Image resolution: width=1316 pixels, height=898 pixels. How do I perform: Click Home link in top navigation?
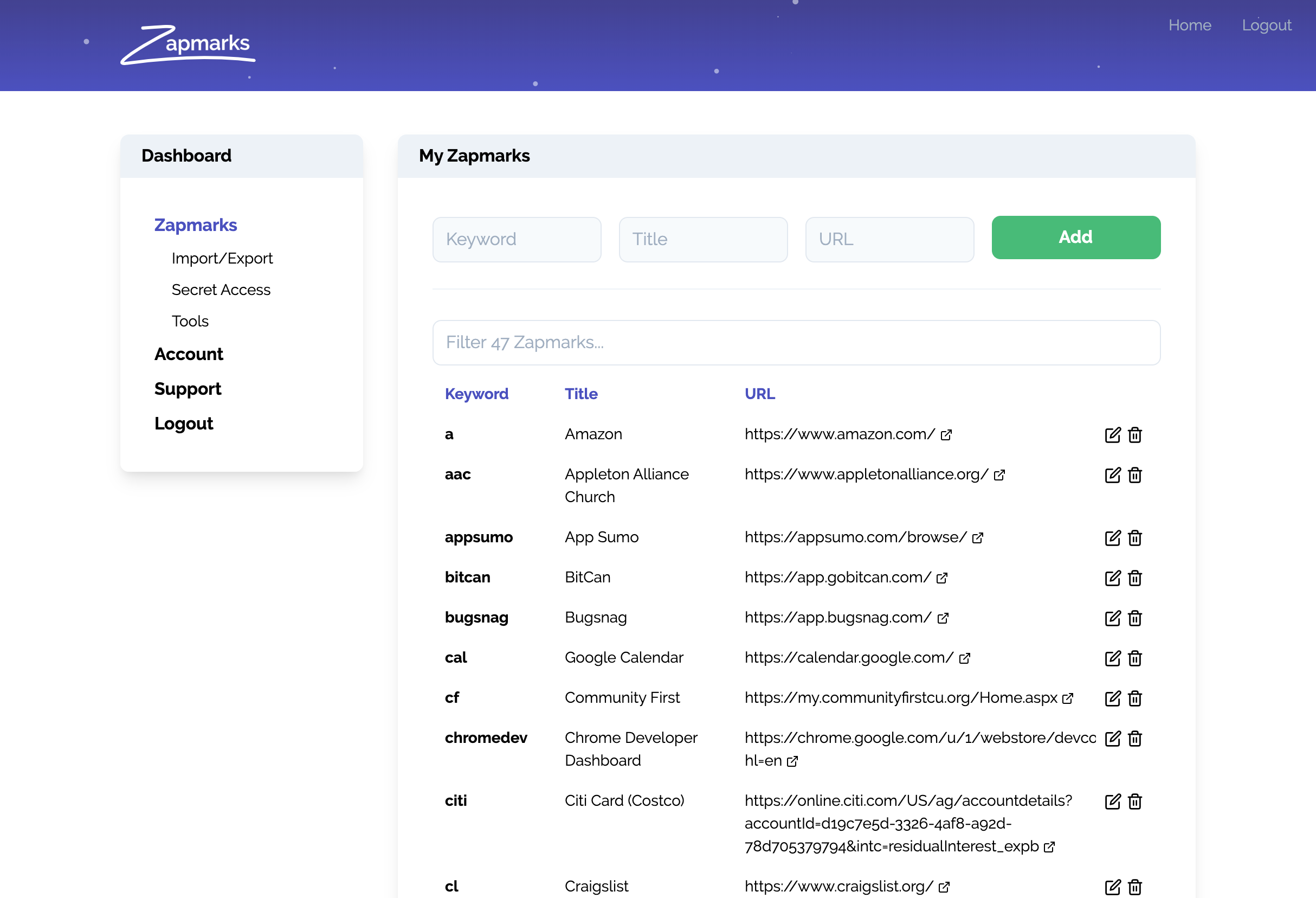[1189, 25]
